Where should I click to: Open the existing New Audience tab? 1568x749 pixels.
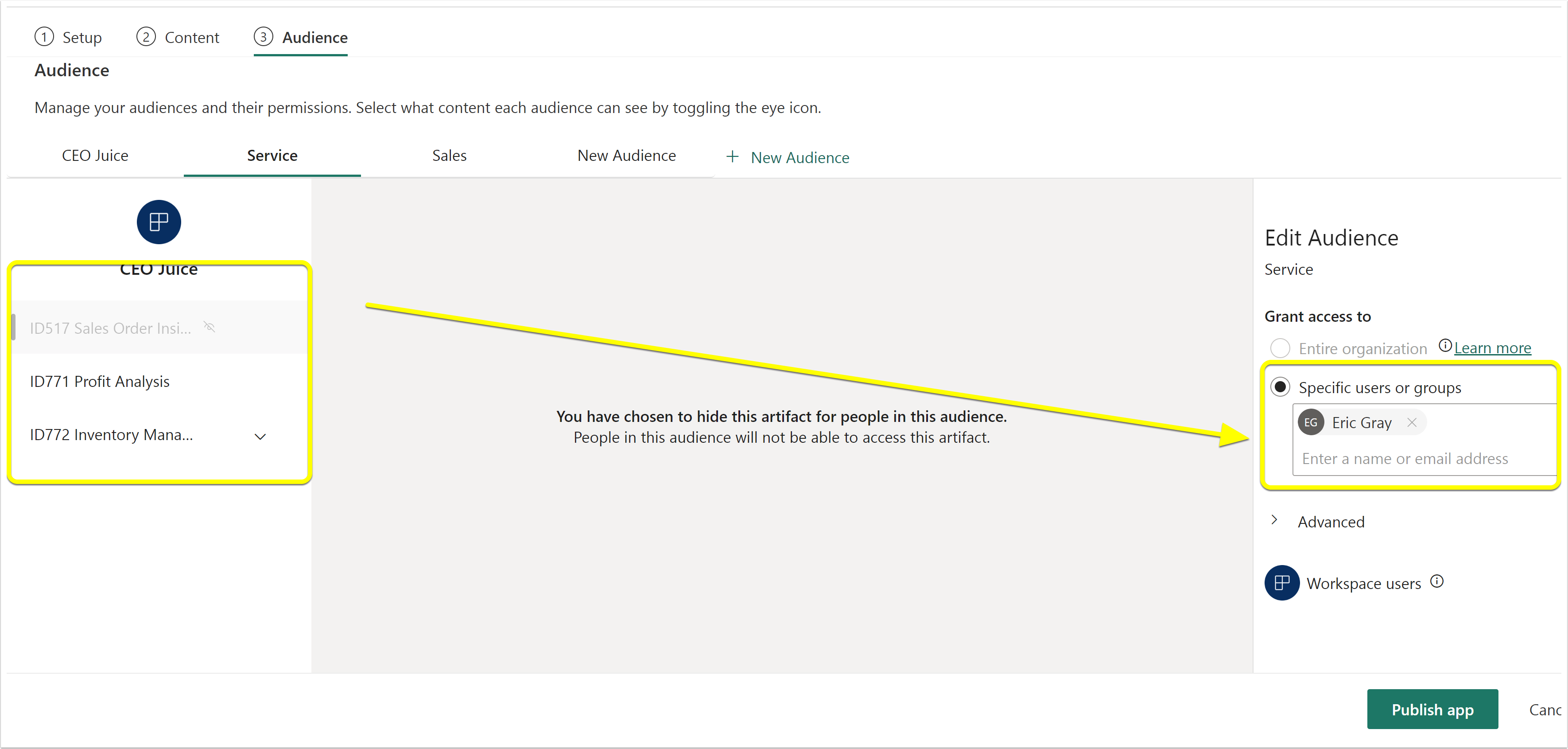pyautogui.click(x=626, y=156)
